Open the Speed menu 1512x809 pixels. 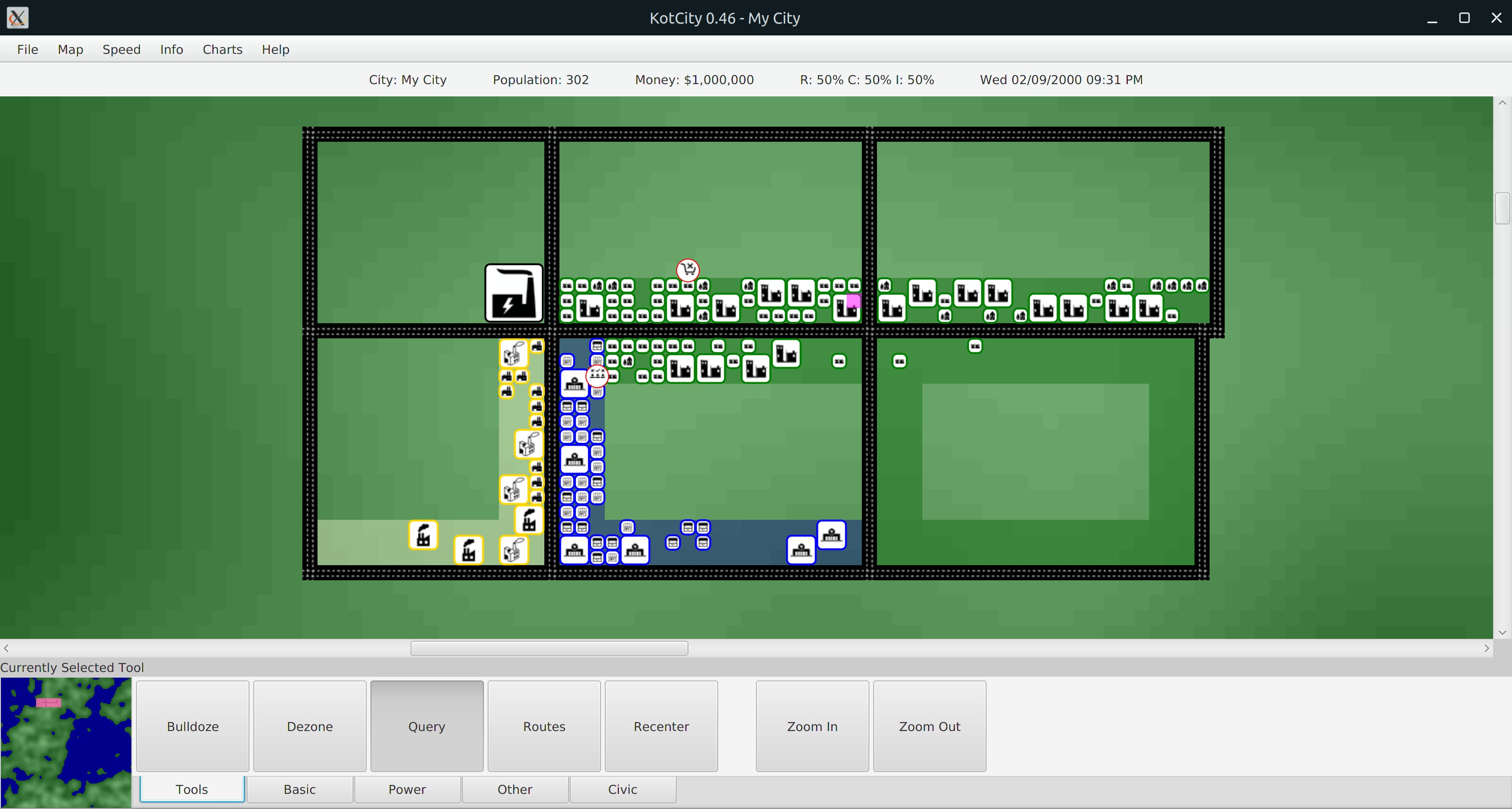[121, 49]
